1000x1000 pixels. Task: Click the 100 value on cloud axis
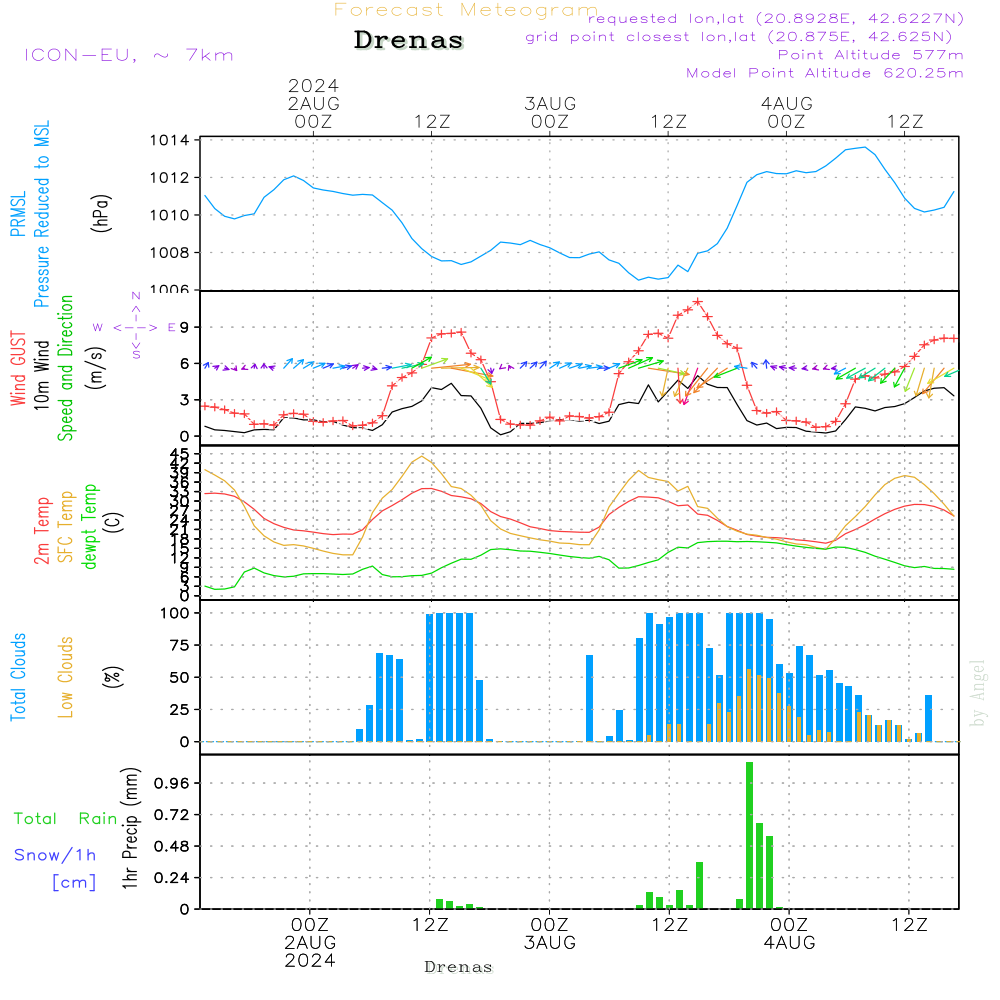pos(175,613)
